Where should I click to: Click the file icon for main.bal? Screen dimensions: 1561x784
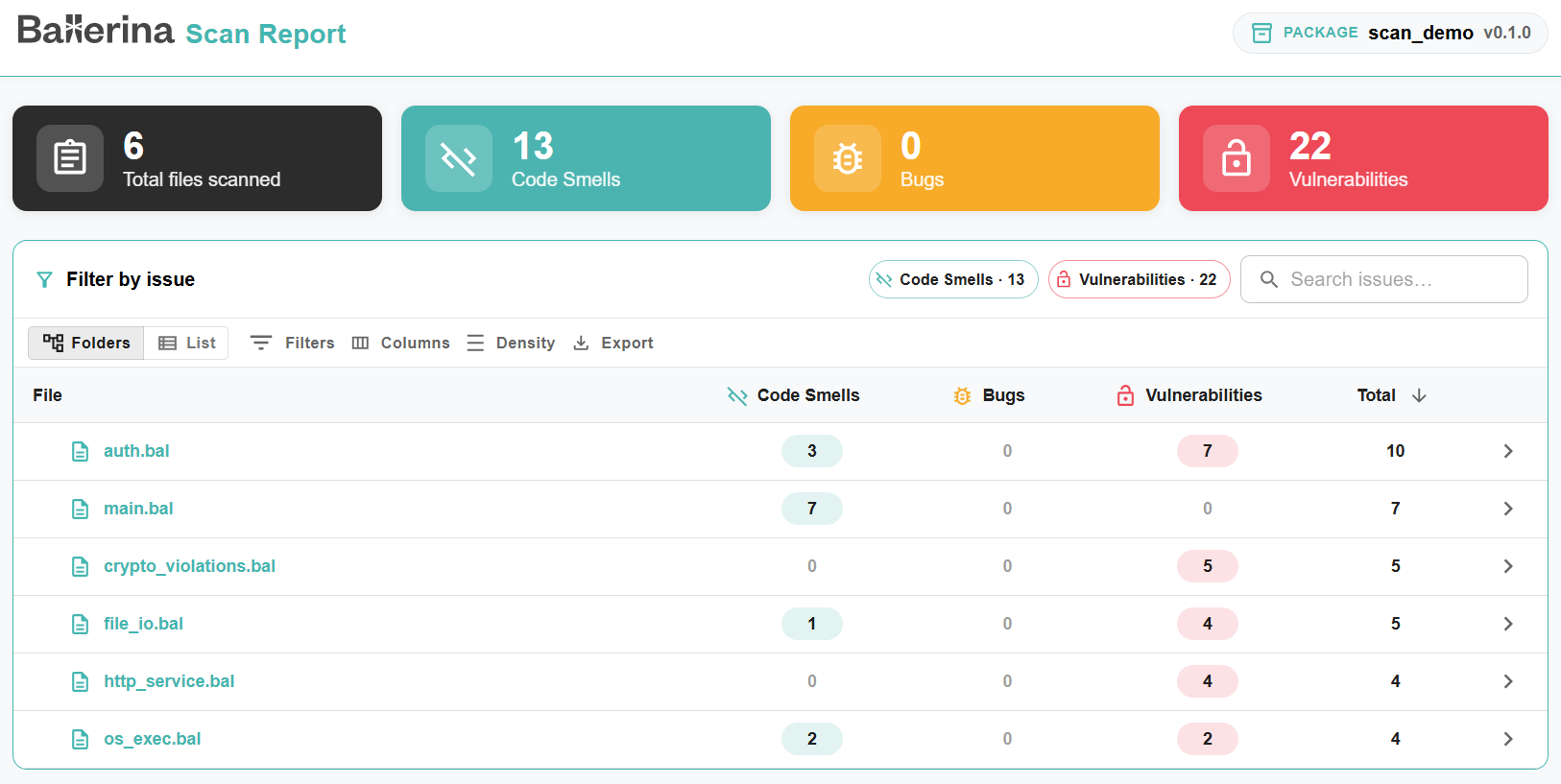click(x=81, y=509)
